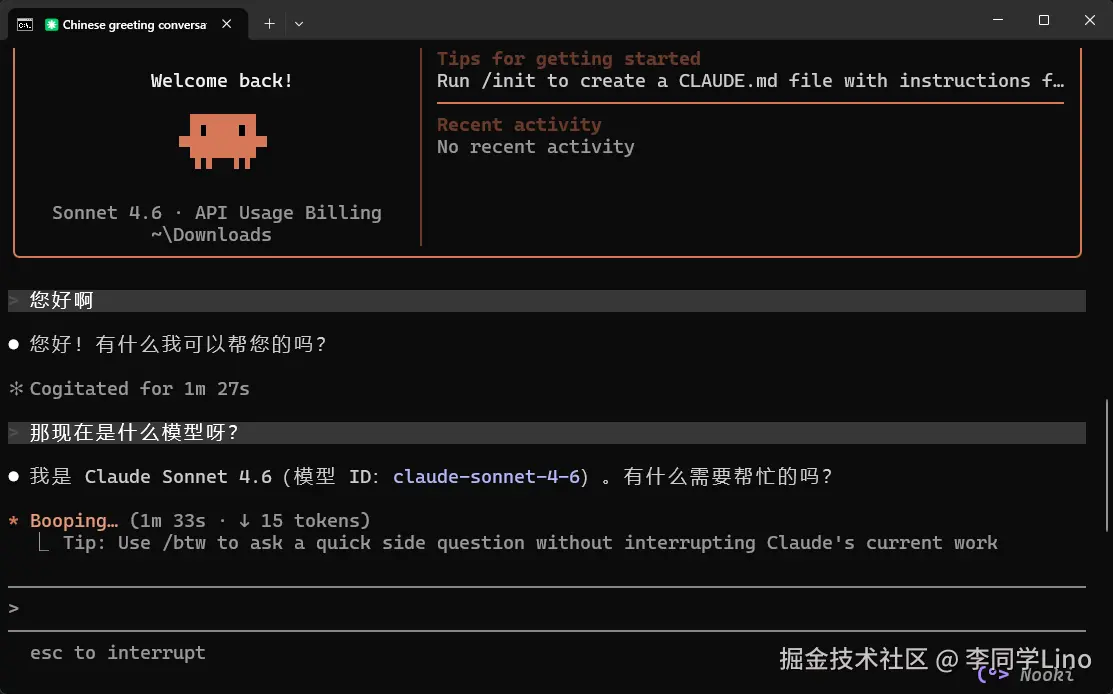Maximize the terminal window
1113x694 pixels.
1043,21
